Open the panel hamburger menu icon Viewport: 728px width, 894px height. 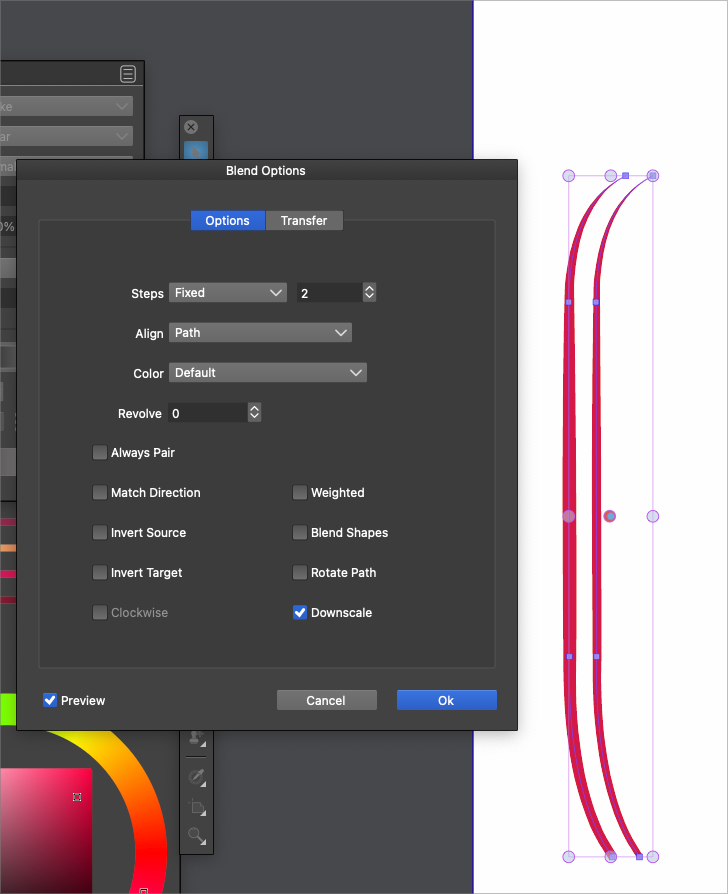[128, 74]
